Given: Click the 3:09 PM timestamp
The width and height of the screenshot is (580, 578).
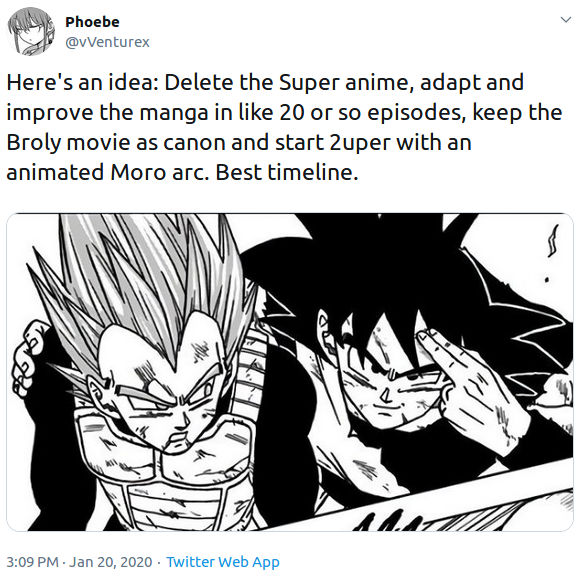Looking at the screenshot, I should pyautogui.click(x=33, y=562).
